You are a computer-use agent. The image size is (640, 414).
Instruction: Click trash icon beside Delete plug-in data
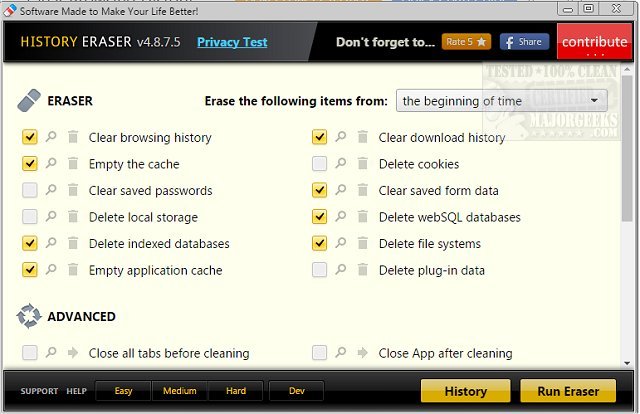pyautogui.click(x=362, y=270)
